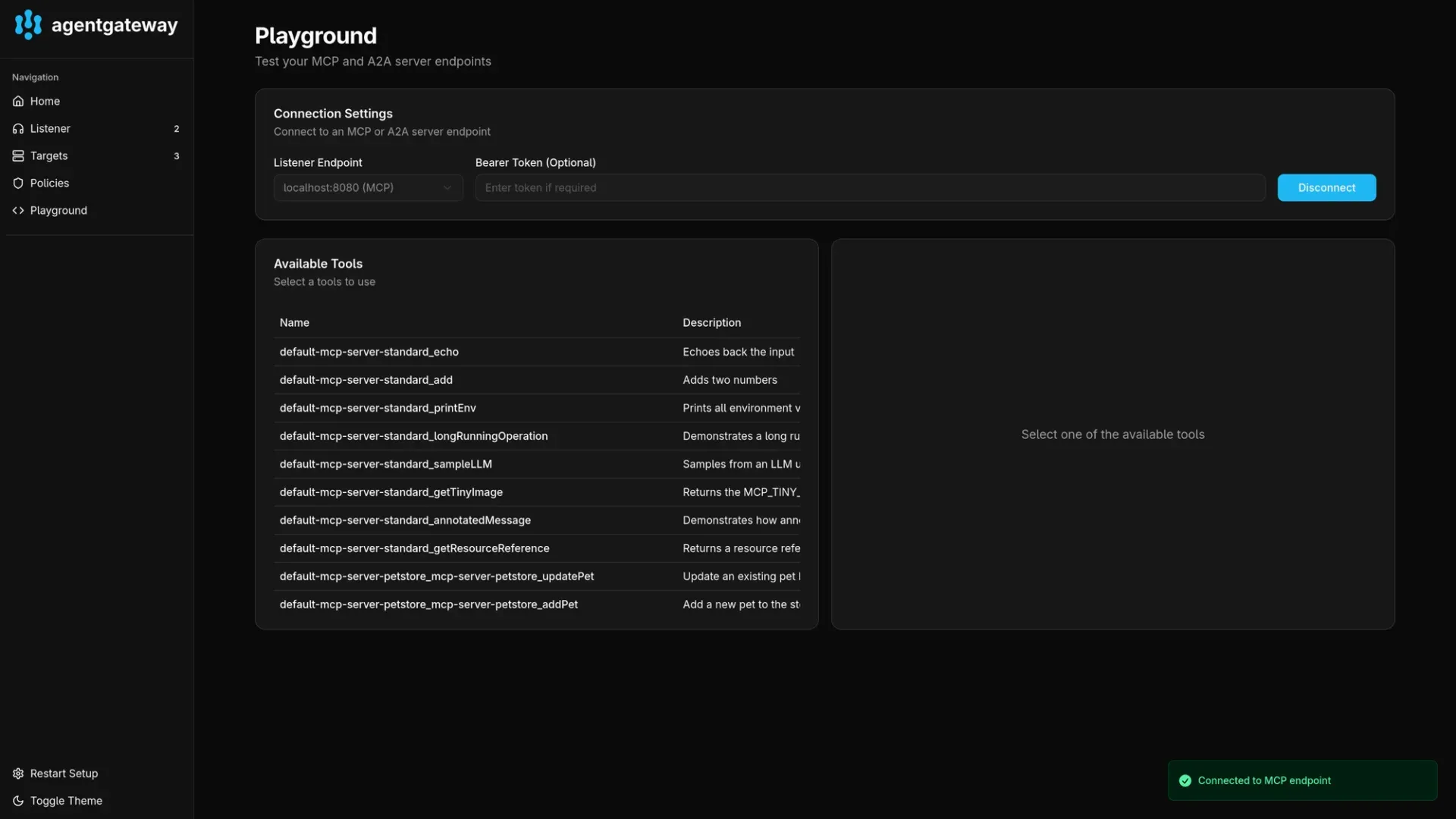Screen dimensions: 1456x819
Task: Choose the petstore_updatePet tool row
Action: tap(537, 576)
